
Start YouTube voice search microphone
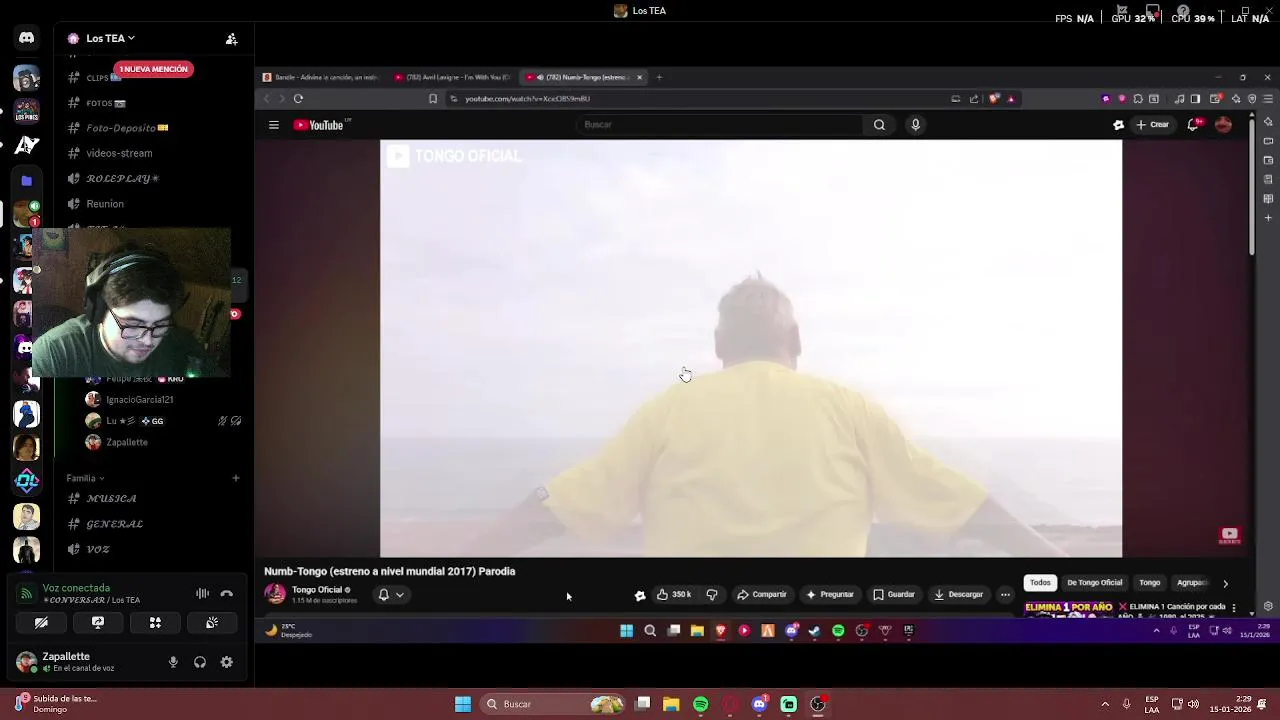click(x=915, y=125)
